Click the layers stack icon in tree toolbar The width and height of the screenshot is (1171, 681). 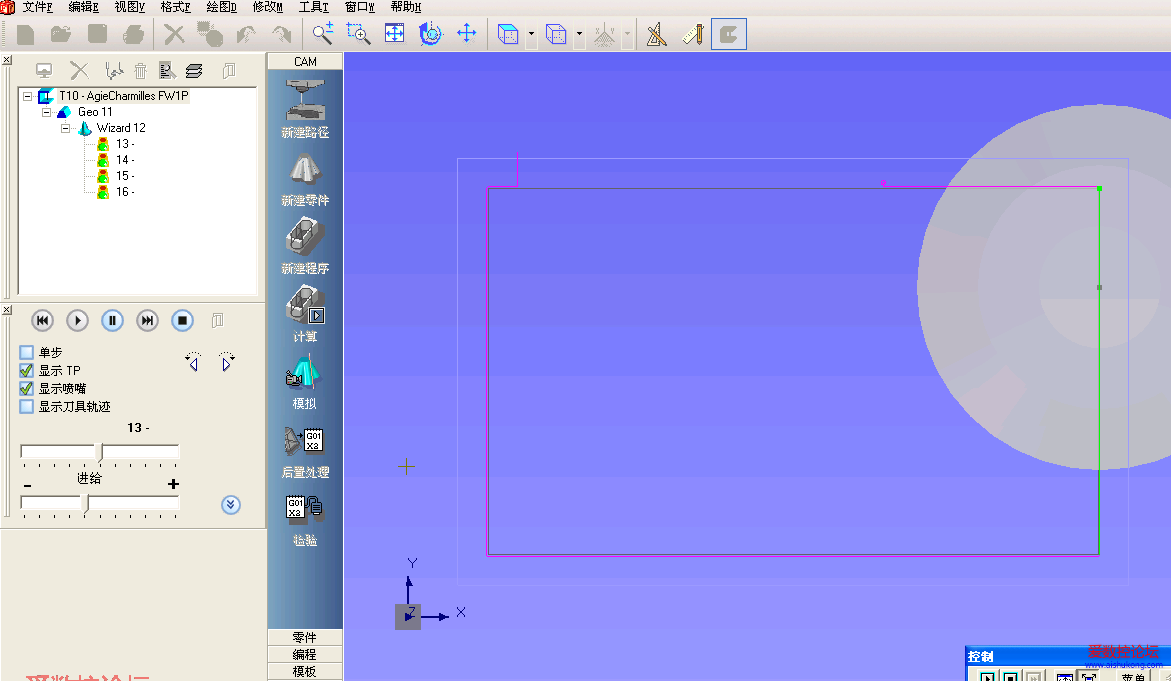click(x=194, y=71)
